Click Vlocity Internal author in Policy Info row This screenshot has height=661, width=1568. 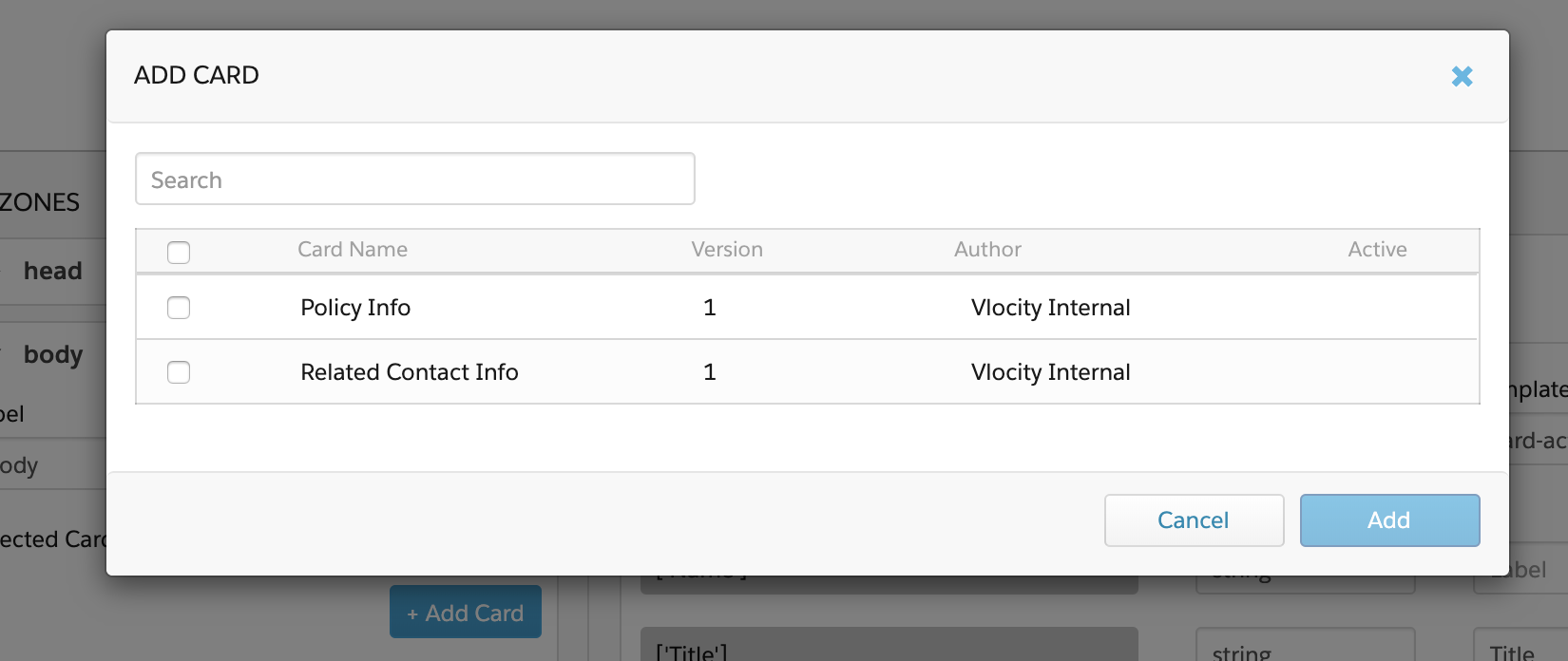[1051, 308]
